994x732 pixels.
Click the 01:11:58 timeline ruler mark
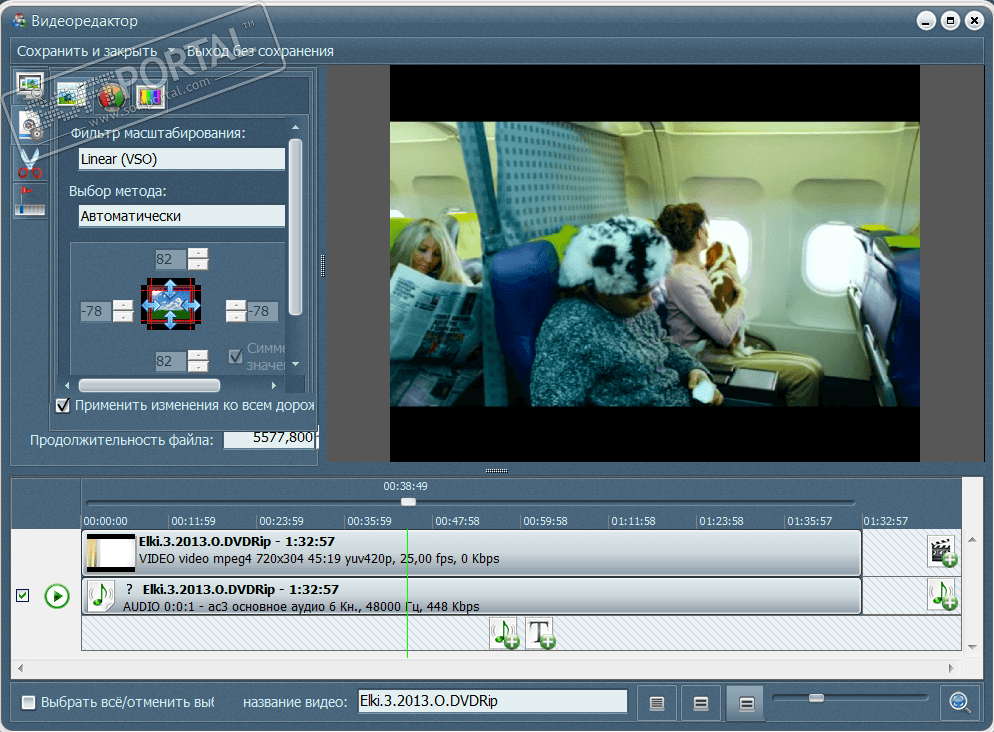coord(633,522)
